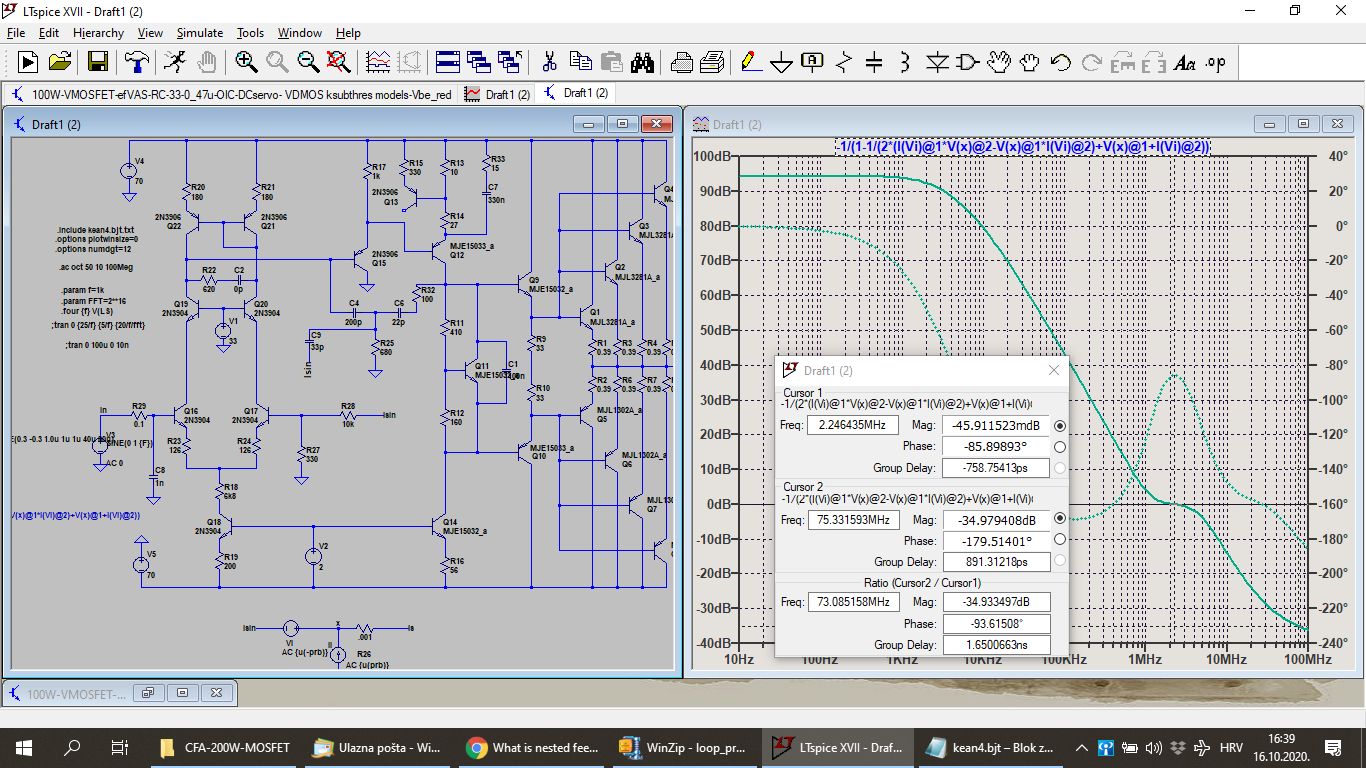Click the Print icon
The height and width of the screenshot is (768, 1366).
click(x=682, y=62)
